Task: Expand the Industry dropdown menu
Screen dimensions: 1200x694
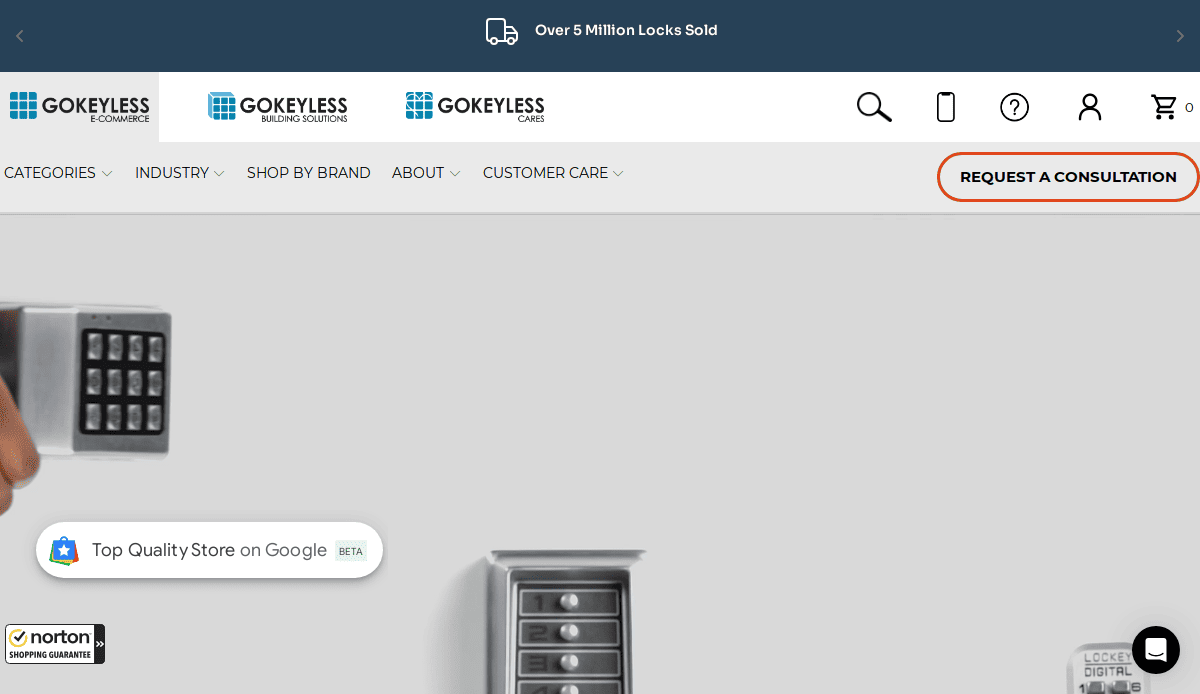Action: point(179,173)
